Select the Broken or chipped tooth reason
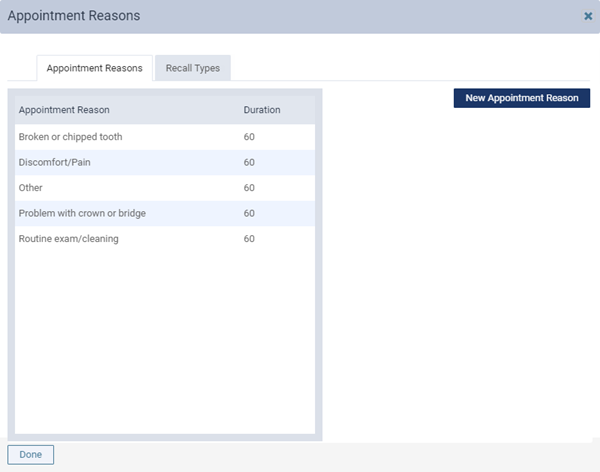The height and width of the screenshot is (472, 600). 70,136
